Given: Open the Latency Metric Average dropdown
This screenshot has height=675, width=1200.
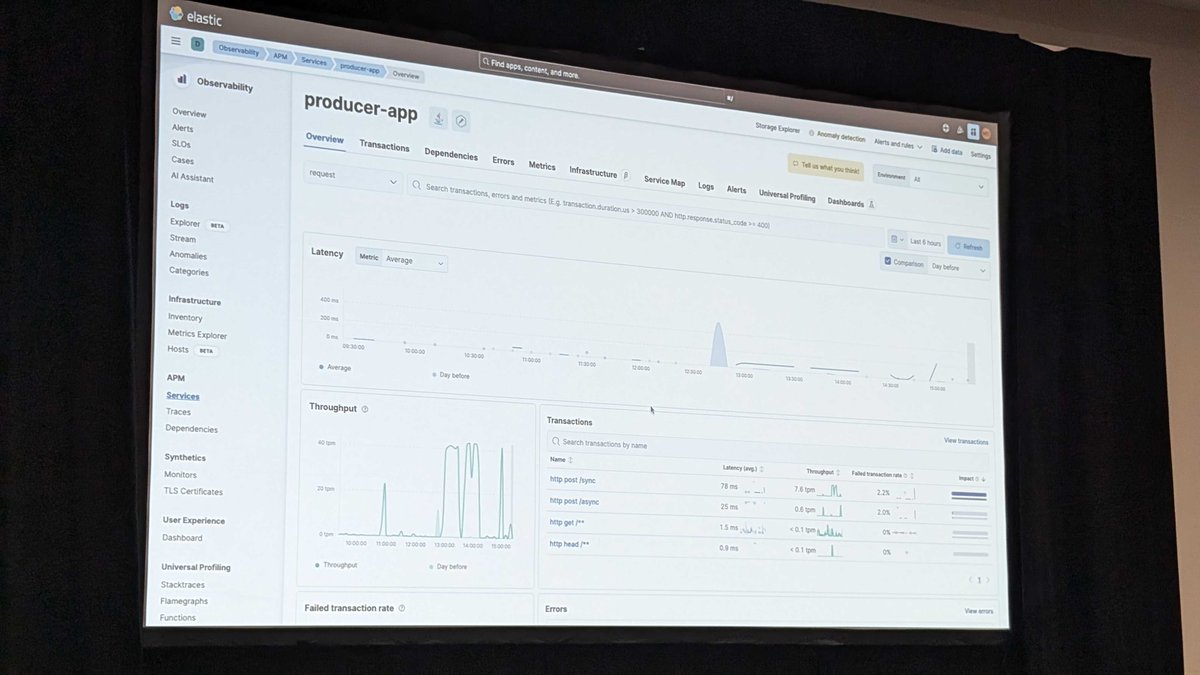Looking at the screenshot, I should (x=403, y=258).
